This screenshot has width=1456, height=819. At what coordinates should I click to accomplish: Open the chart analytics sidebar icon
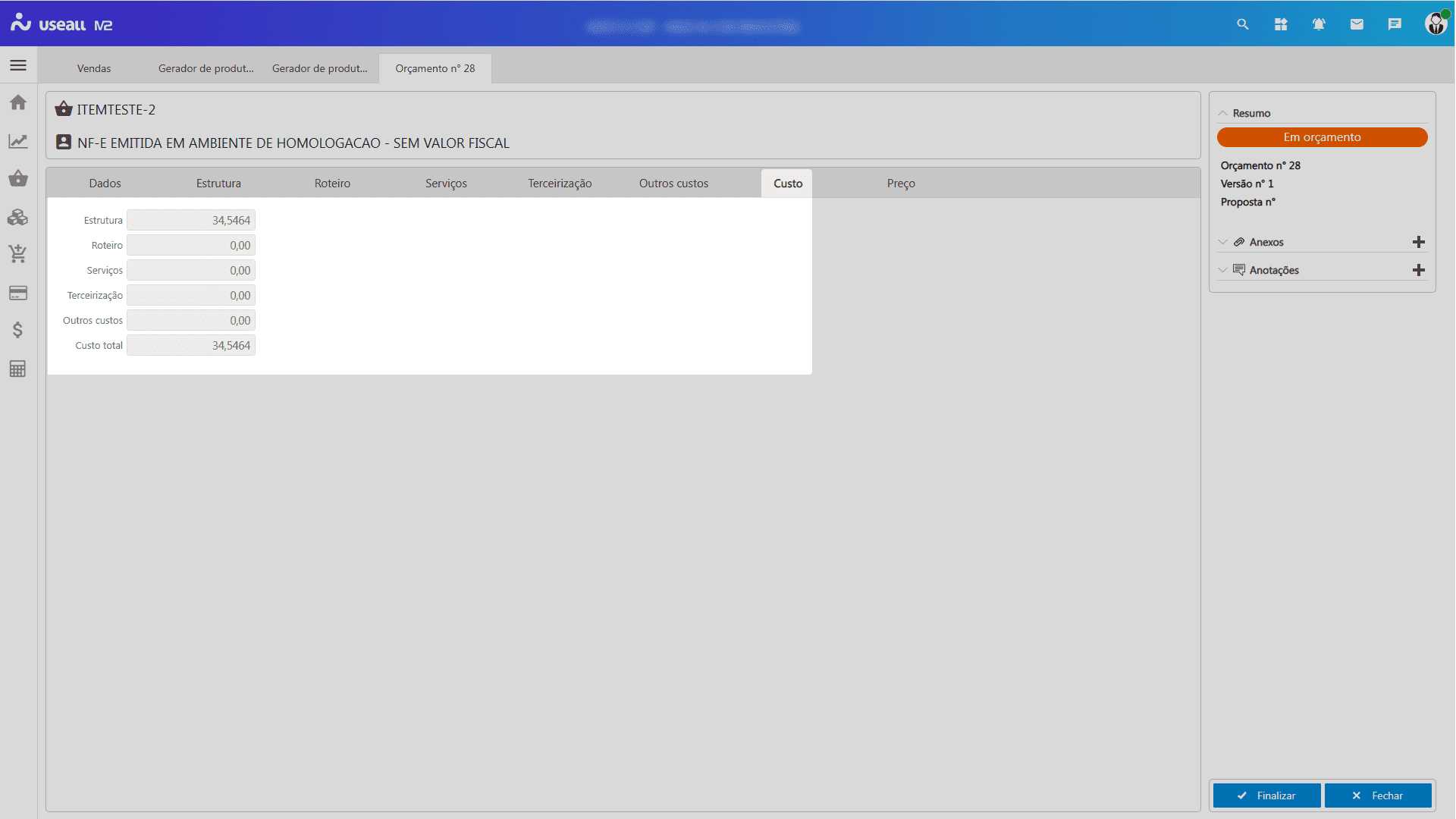coord(18,141)
